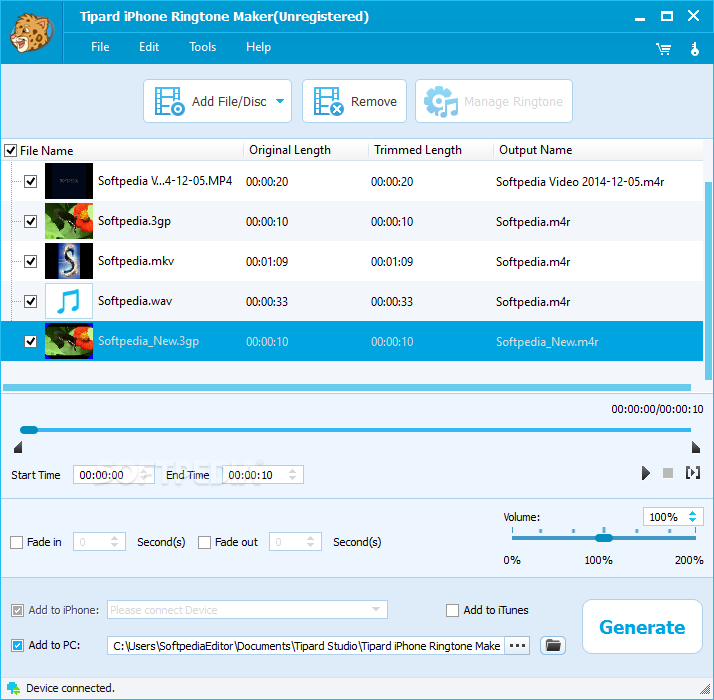Click the Softpedia_New.m4r output name
This screenshot has height=700, width=714.
click(547, 342)
